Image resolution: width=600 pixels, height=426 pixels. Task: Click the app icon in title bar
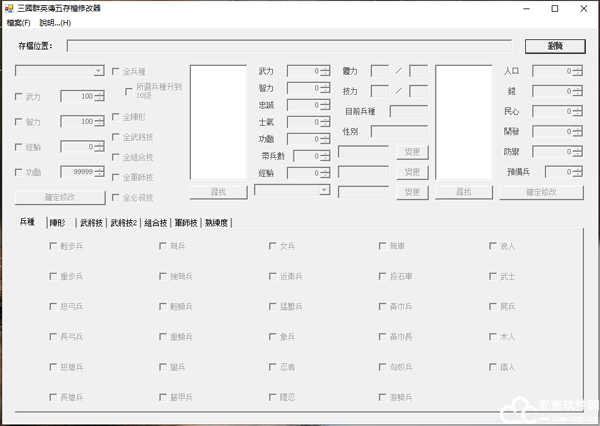click(x=9, y=8)
